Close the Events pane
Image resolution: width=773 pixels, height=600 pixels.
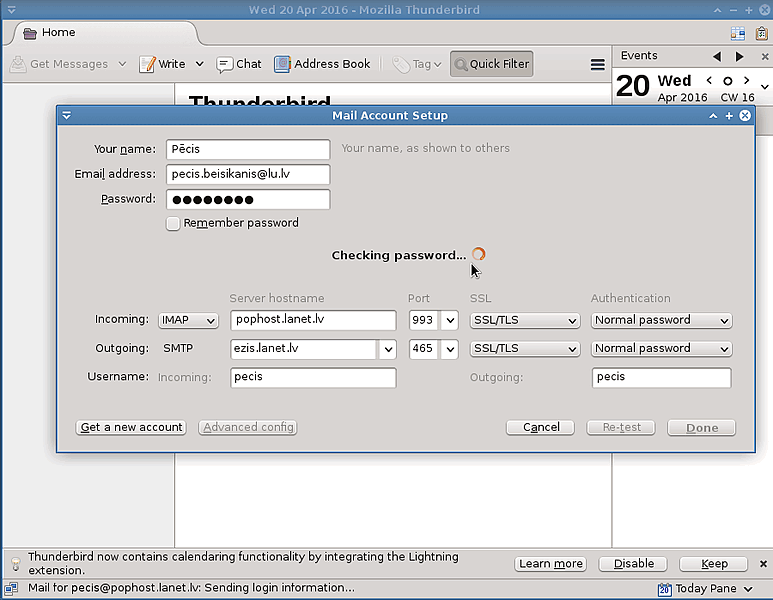[765, 57]
